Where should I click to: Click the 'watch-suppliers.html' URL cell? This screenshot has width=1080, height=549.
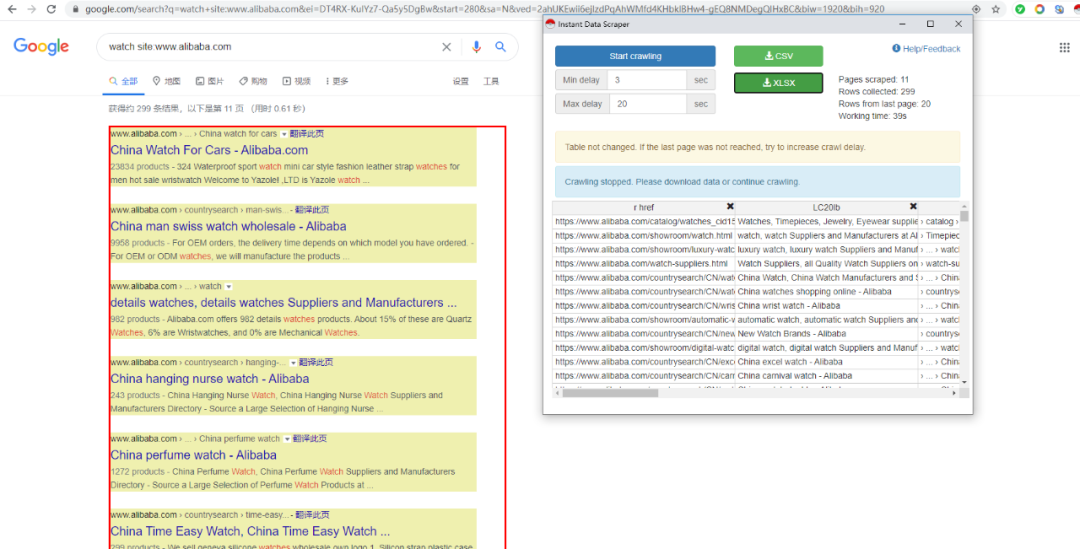click(x=643, y=264)
